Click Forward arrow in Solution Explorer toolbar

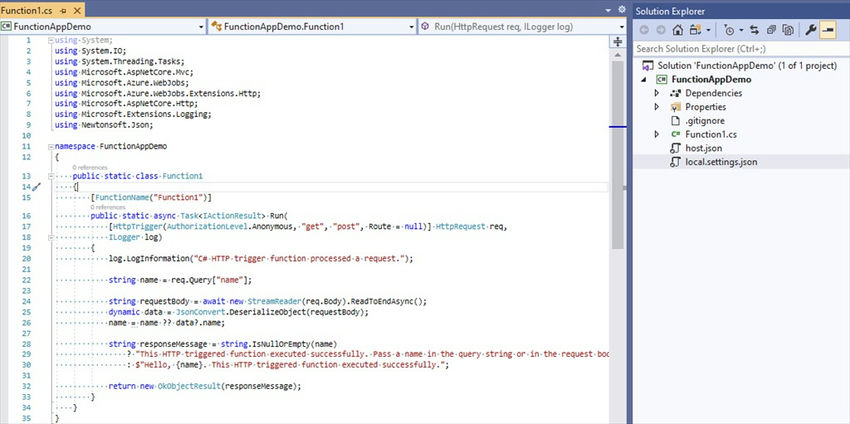(660, 30)
